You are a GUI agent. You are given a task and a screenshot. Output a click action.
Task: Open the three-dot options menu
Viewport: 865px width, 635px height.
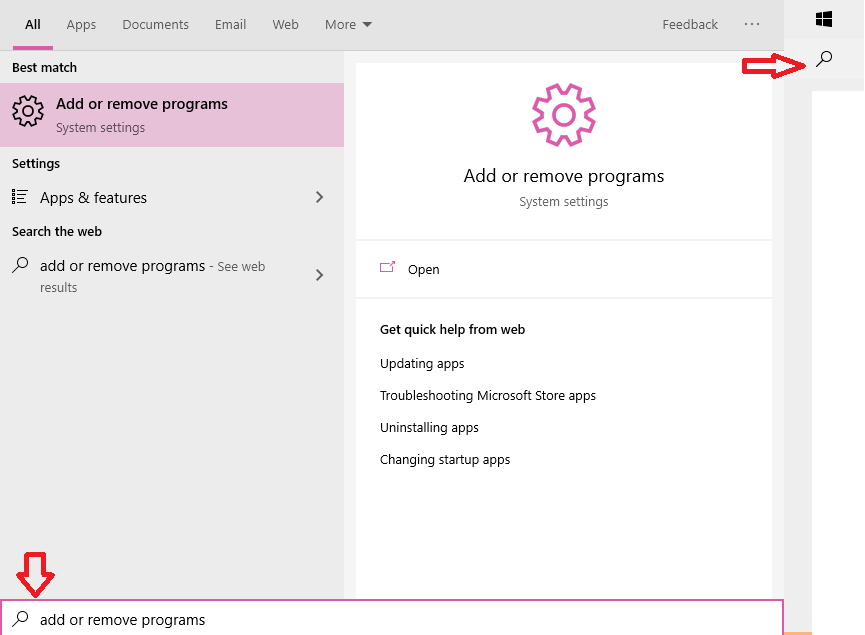752,24
